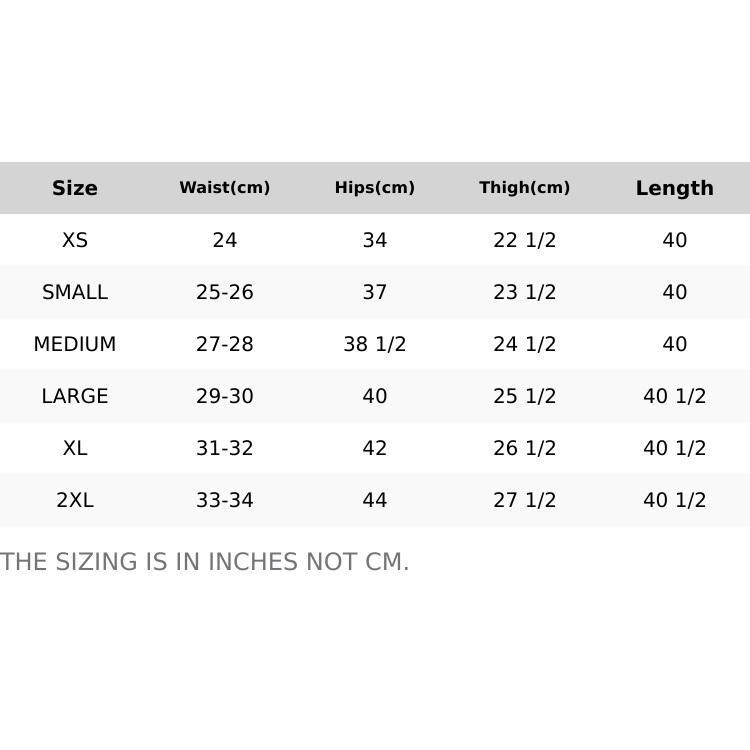Click the Size column header
The height and width of the screenshot is (750, 750).
(x=75, y=188)
